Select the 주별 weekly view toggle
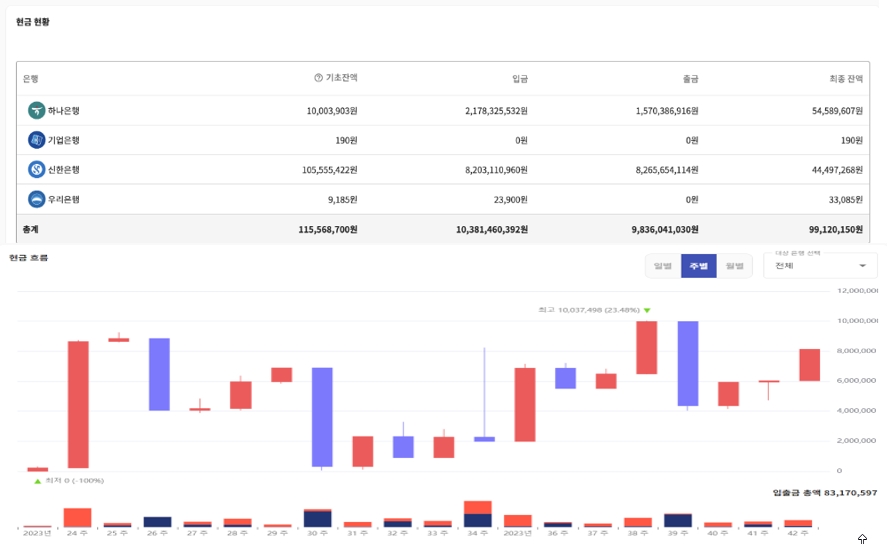Viewport: 887px width, 544px height. click(x=698, y=266)
